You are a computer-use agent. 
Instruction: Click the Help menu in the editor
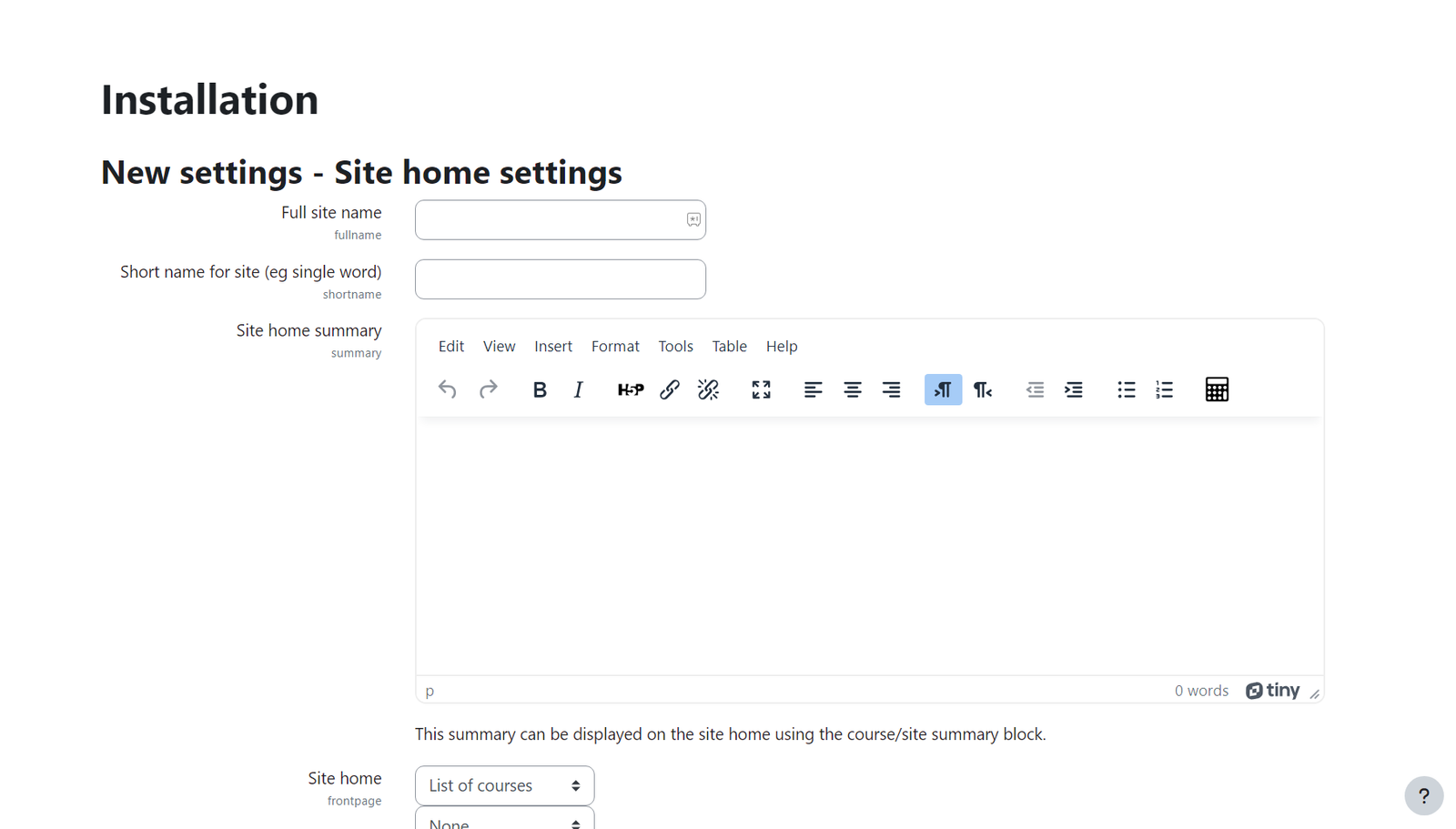coord(781,346)
